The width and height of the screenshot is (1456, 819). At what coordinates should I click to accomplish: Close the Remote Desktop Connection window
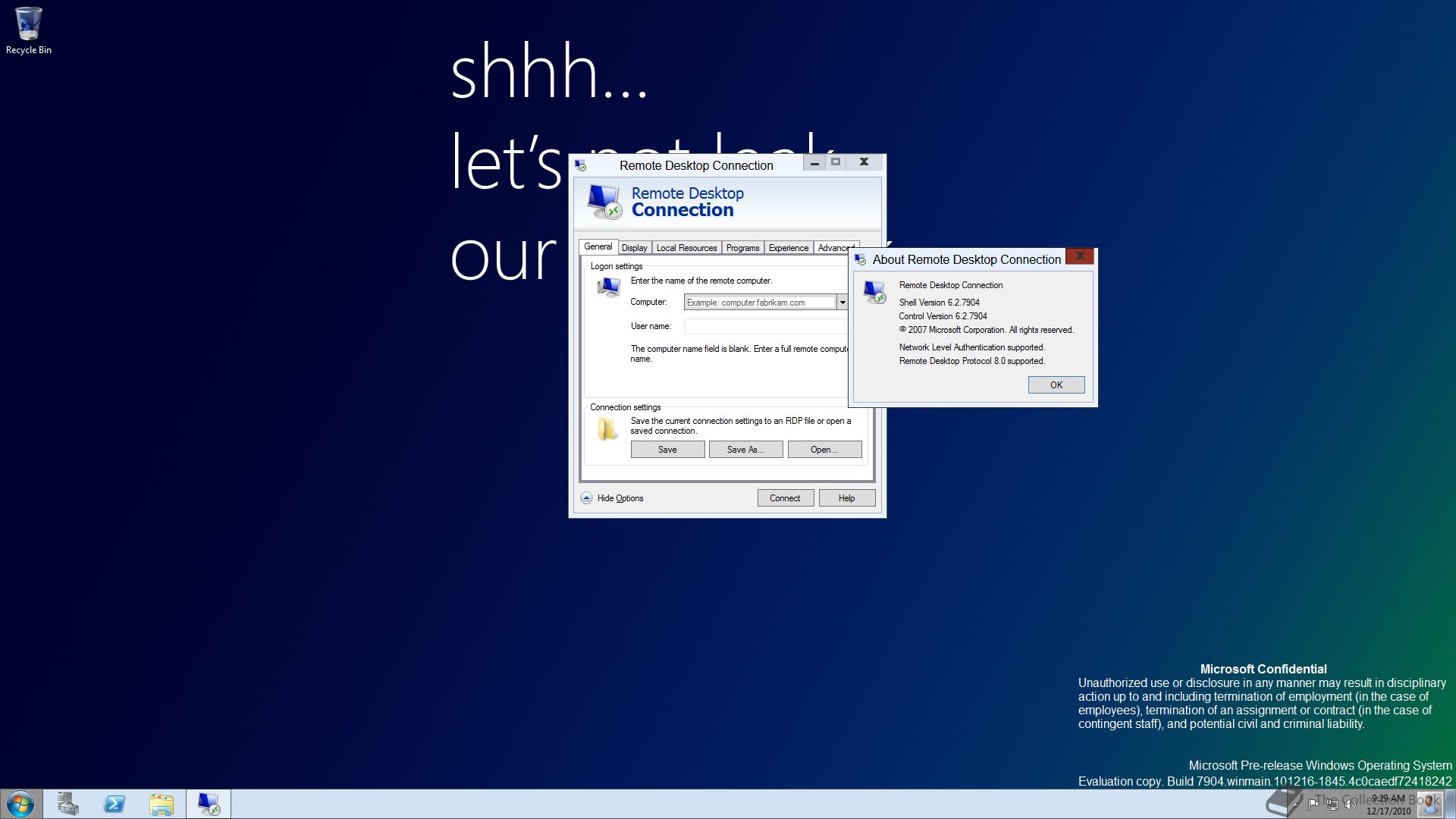tap(864, 162)
